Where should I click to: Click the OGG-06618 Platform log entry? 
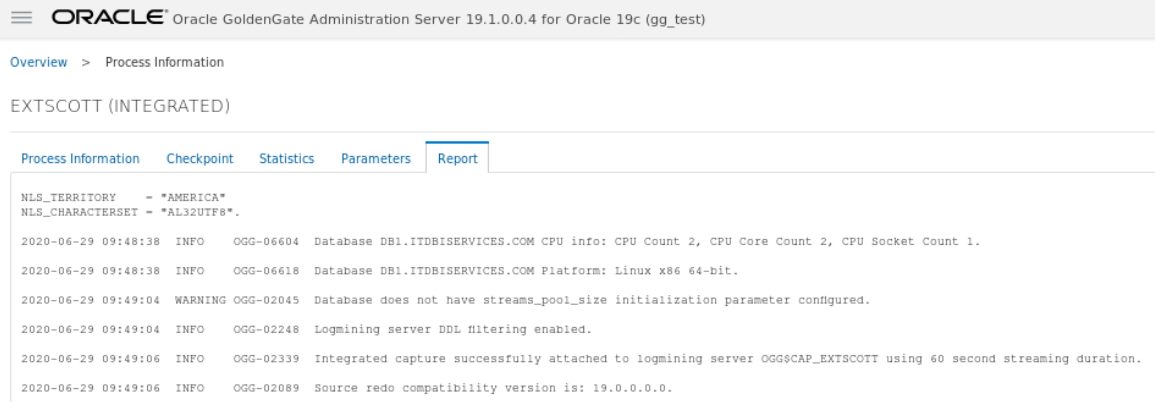(379, 271)
